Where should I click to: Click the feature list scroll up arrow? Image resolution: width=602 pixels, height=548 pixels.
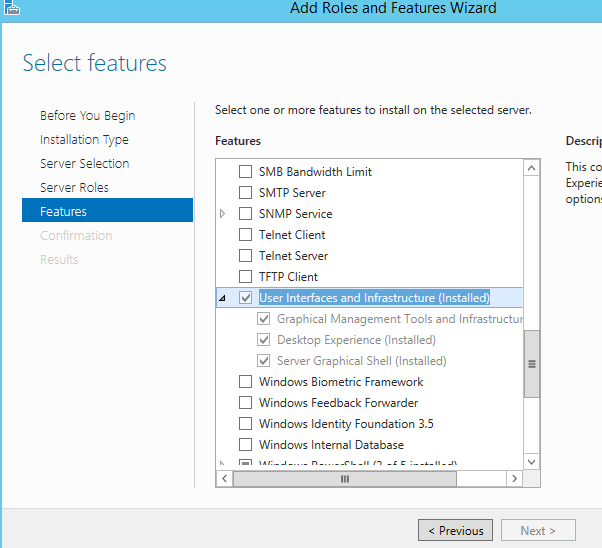(532, 168)
